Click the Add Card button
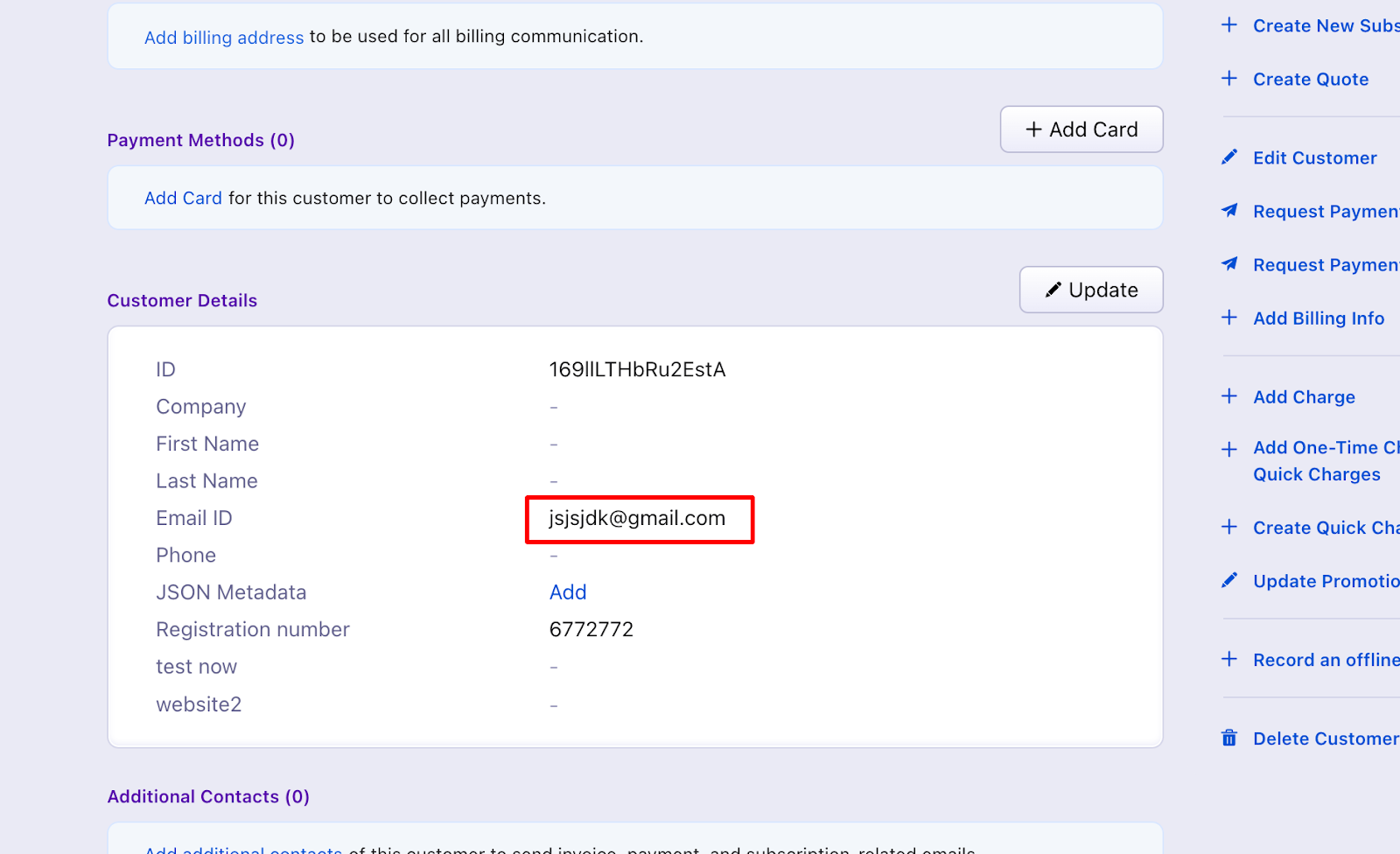This screenshot has width=1400, height=854. coord(1081,129)
